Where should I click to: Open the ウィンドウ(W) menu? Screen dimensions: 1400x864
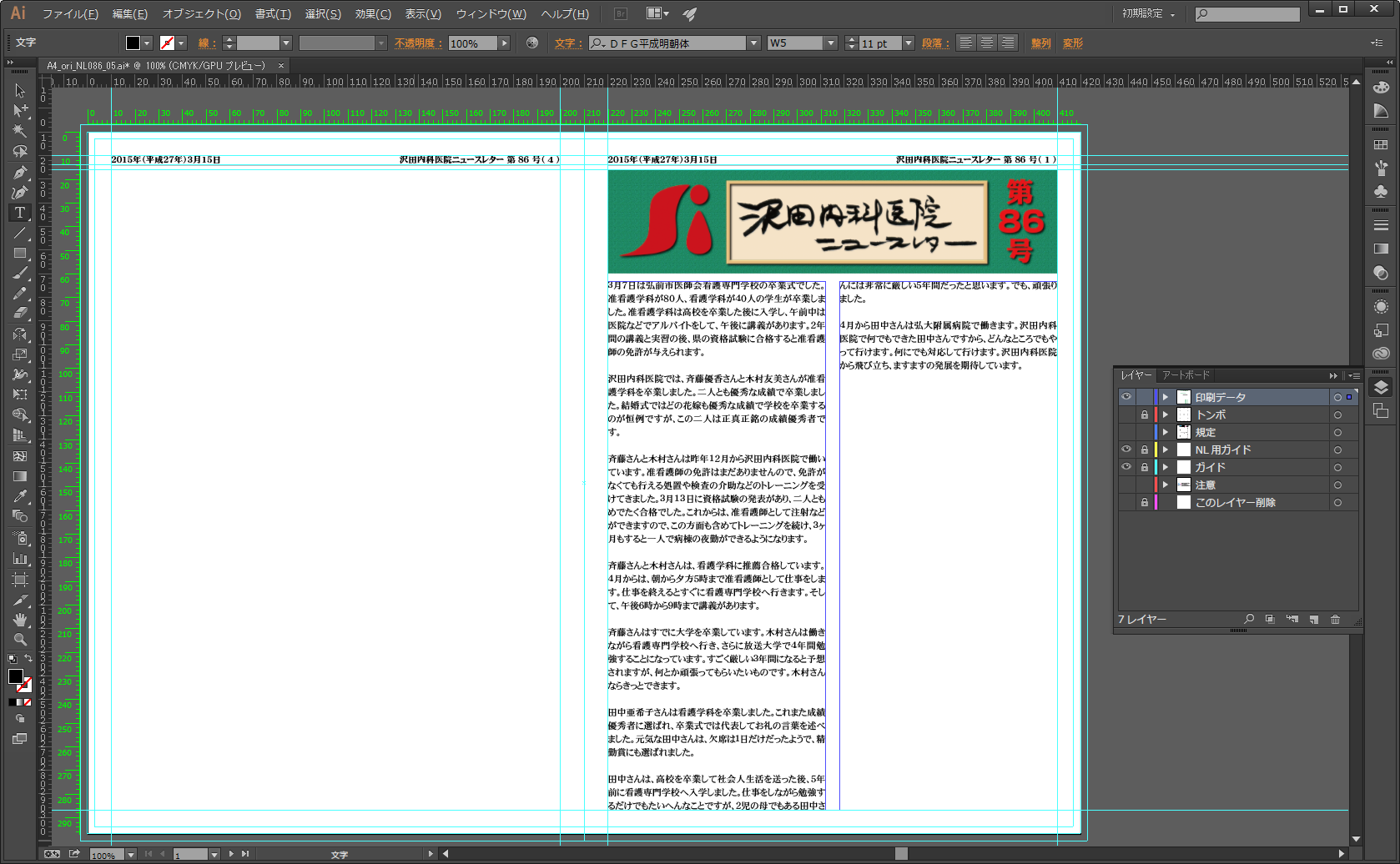[x=491, y=14]
